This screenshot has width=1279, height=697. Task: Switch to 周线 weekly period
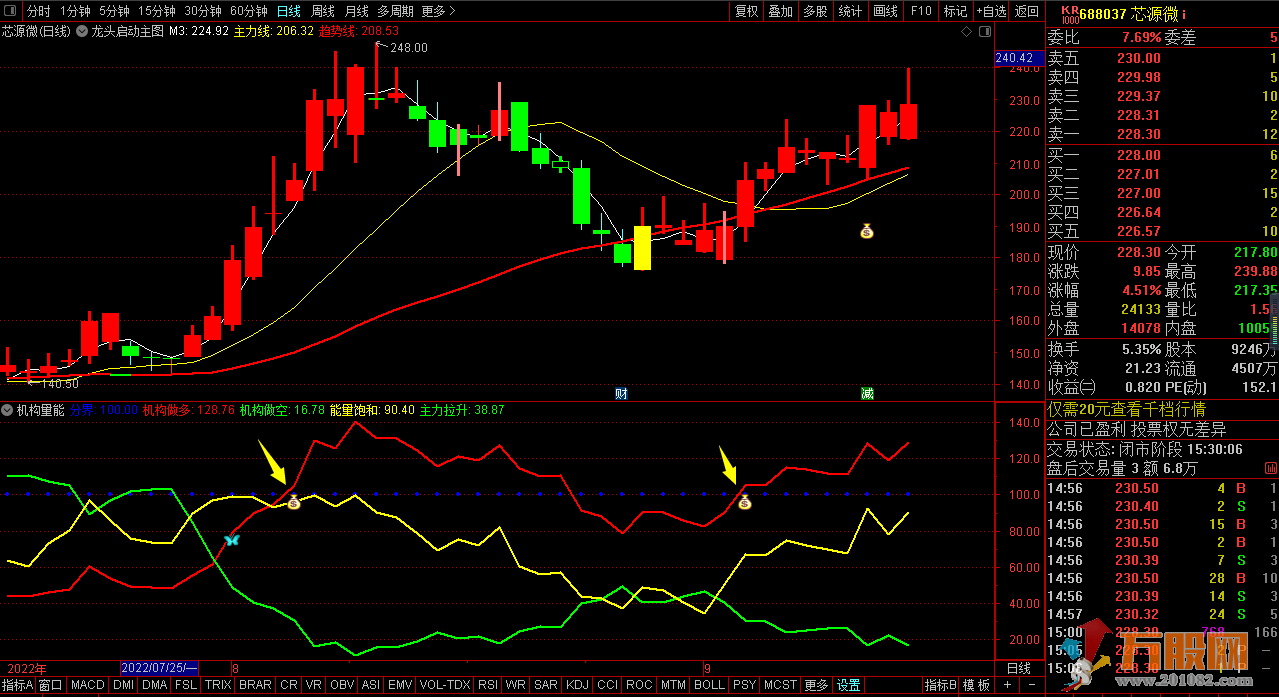[323, 11]
